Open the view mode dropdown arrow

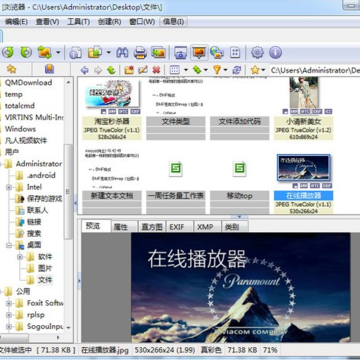pos(186,70)
